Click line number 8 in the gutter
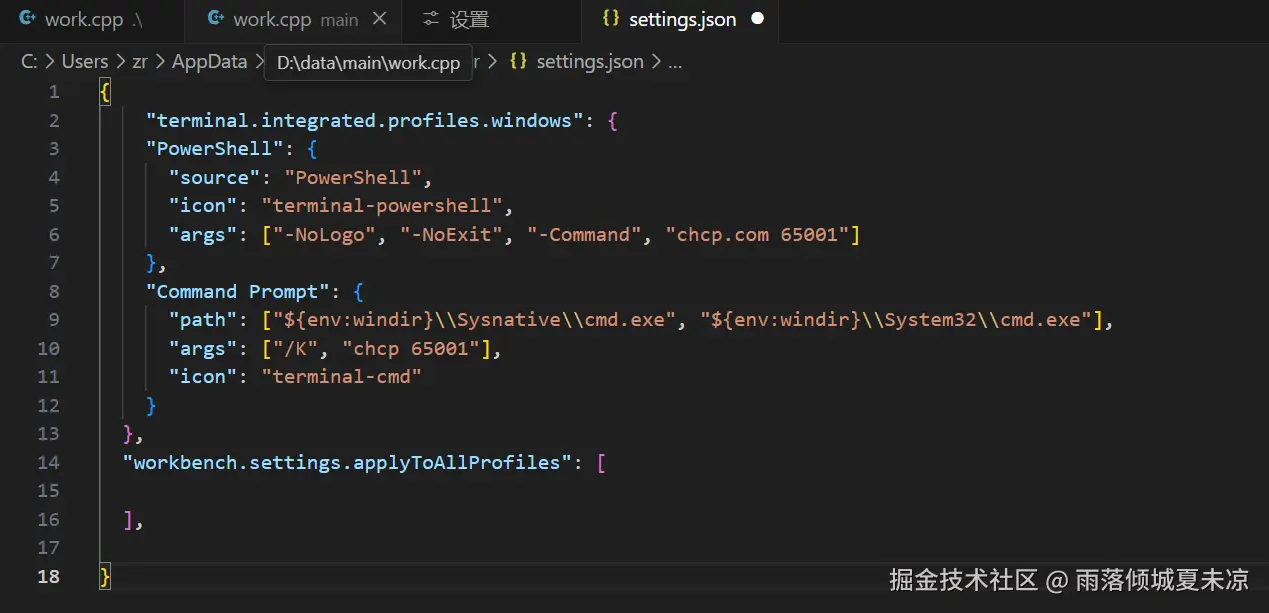The width and height of the screenshot is (1269, 613). coord(54,291)
